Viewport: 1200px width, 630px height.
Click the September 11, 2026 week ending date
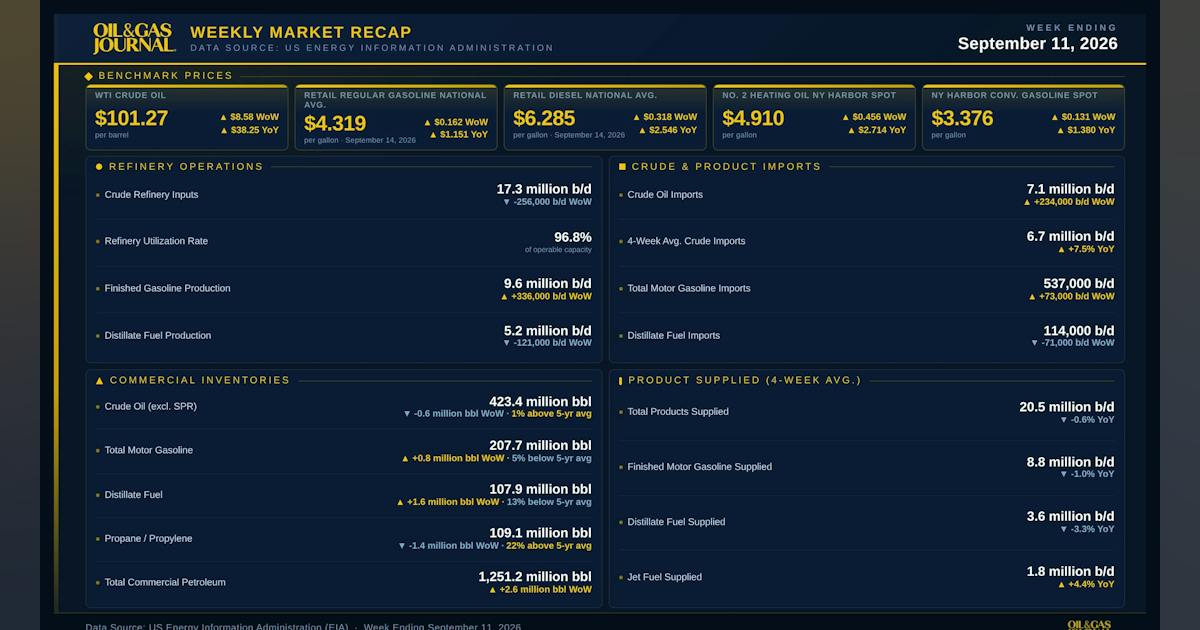1038,44
